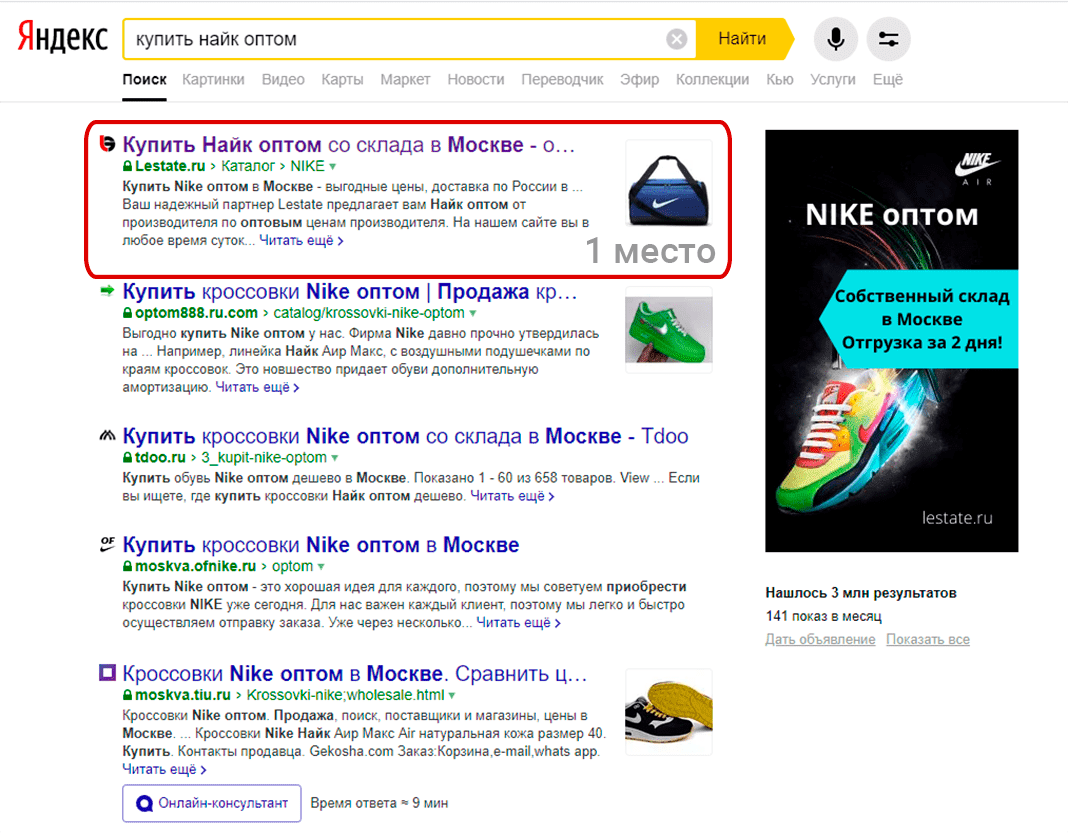Click the Показать все link
The width and height of the screenshot is (1068, 833).
928,639
